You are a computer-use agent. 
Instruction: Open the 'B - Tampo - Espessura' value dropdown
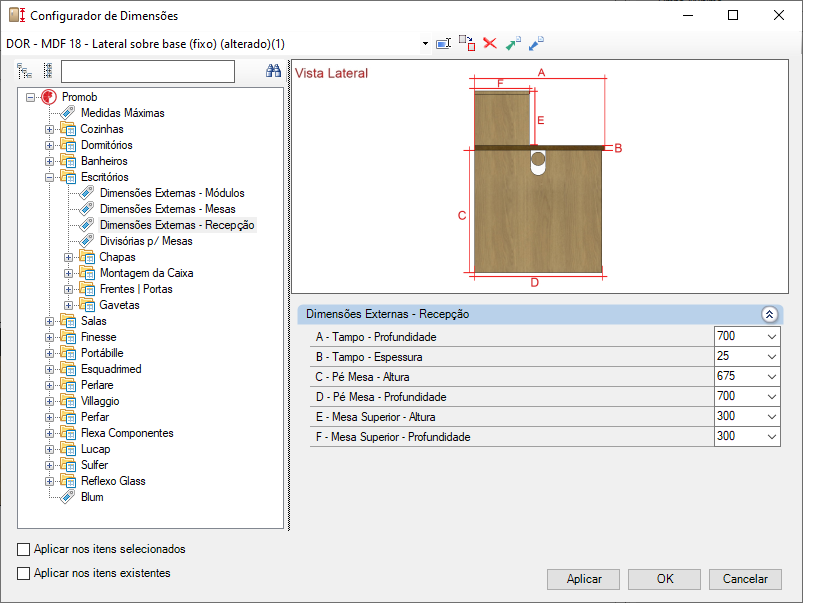[x=771, y=356]
